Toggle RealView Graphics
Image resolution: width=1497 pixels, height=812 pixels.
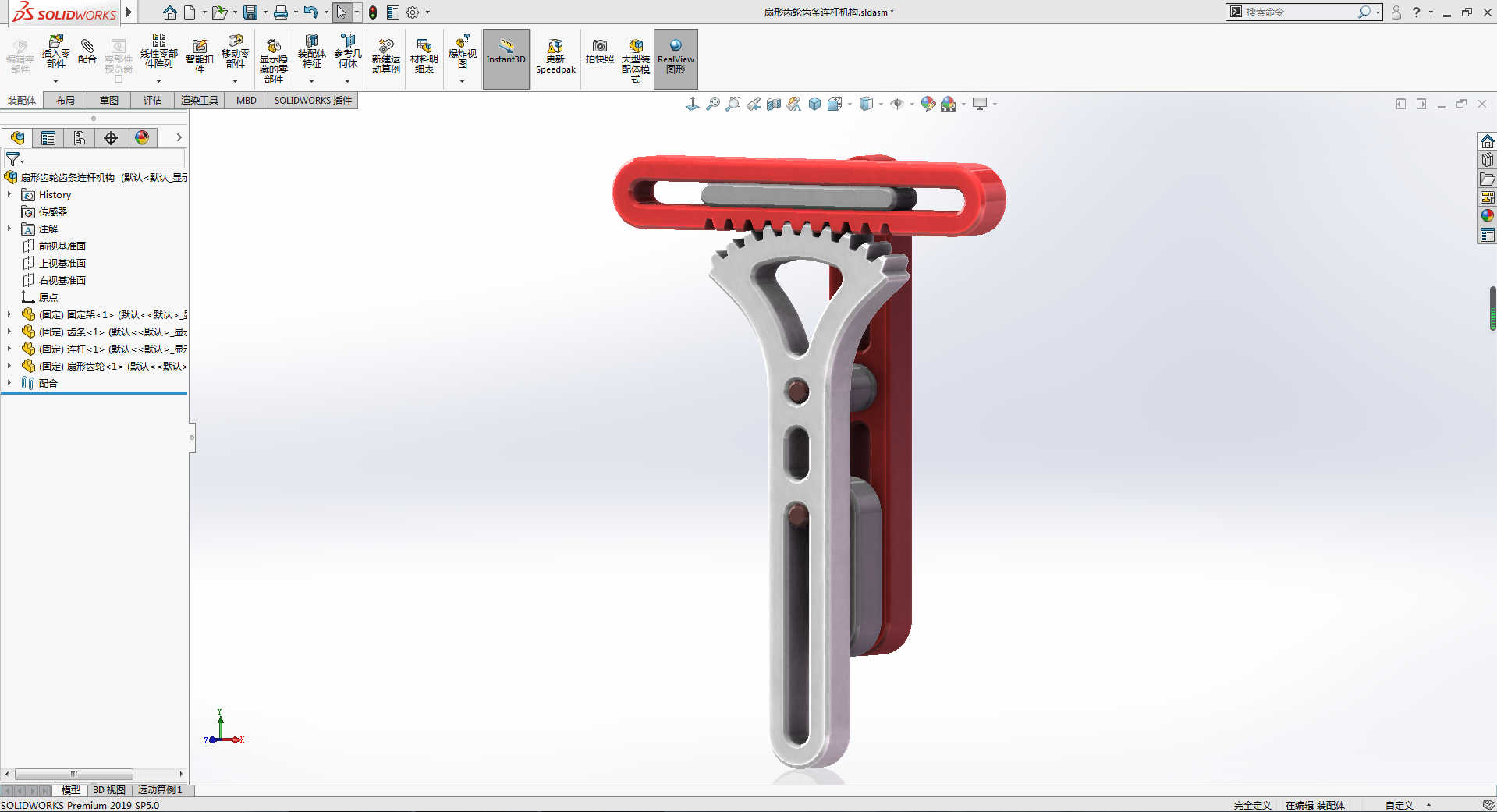tap(676, 59)
